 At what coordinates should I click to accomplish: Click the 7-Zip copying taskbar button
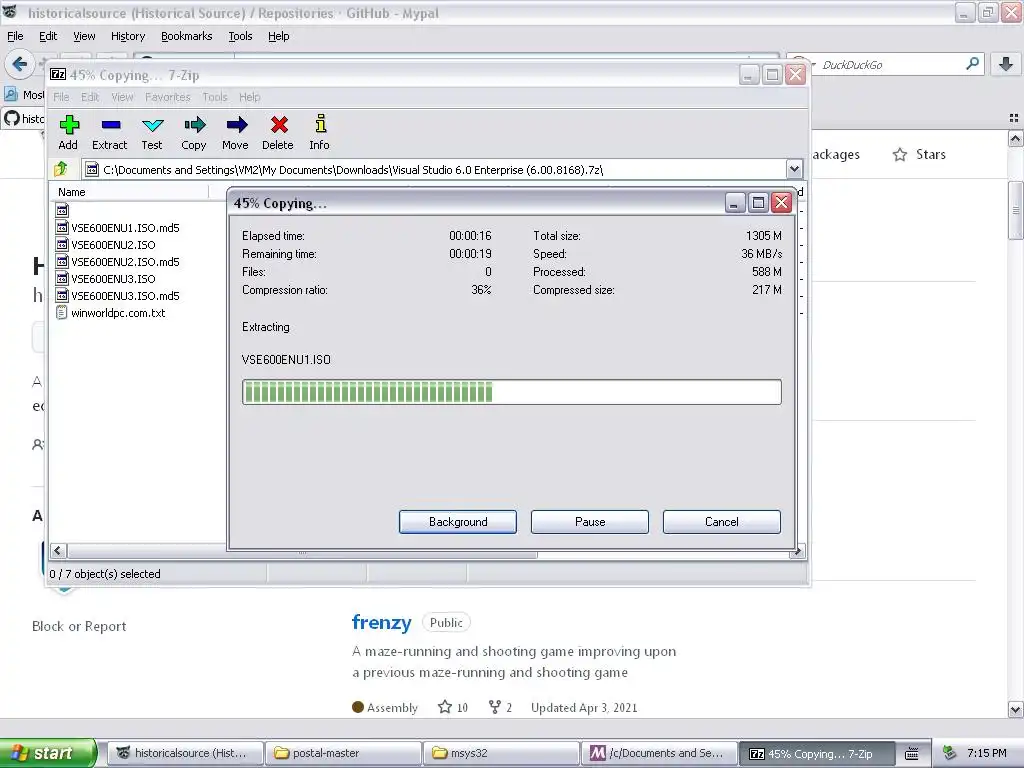[x=816, y=753]
